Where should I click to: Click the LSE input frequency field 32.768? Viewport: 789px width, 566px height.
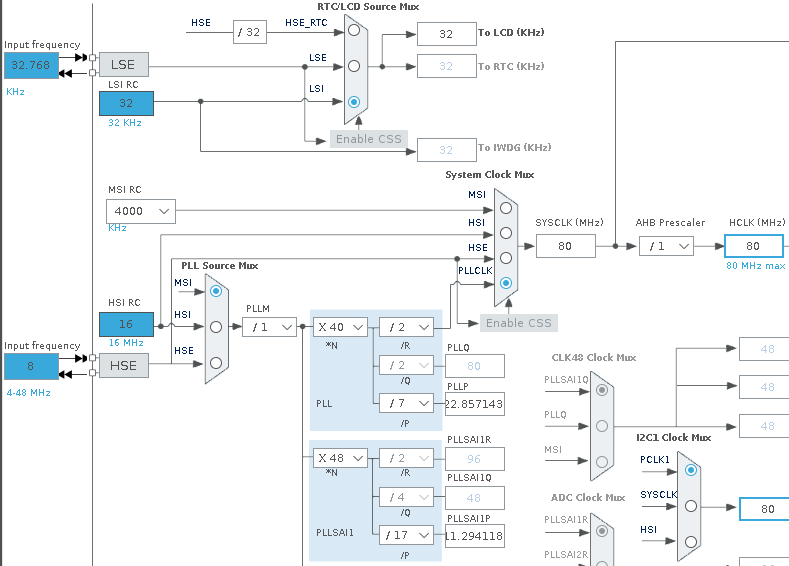(30, 66)
